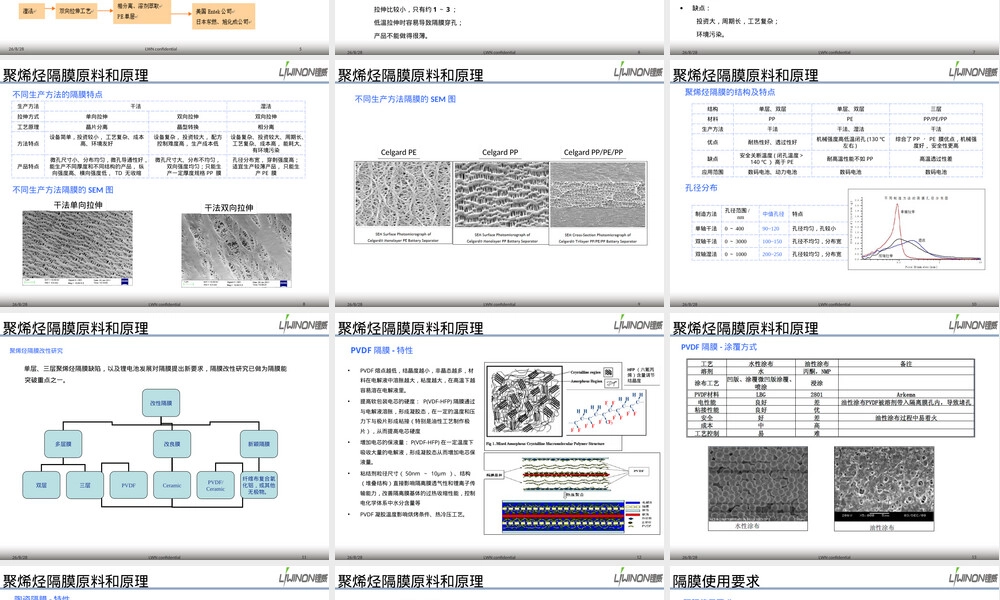Click the PVDF/Ceramic box in the diagram
Screen dimensions: 1000x600
coord(216,485)
